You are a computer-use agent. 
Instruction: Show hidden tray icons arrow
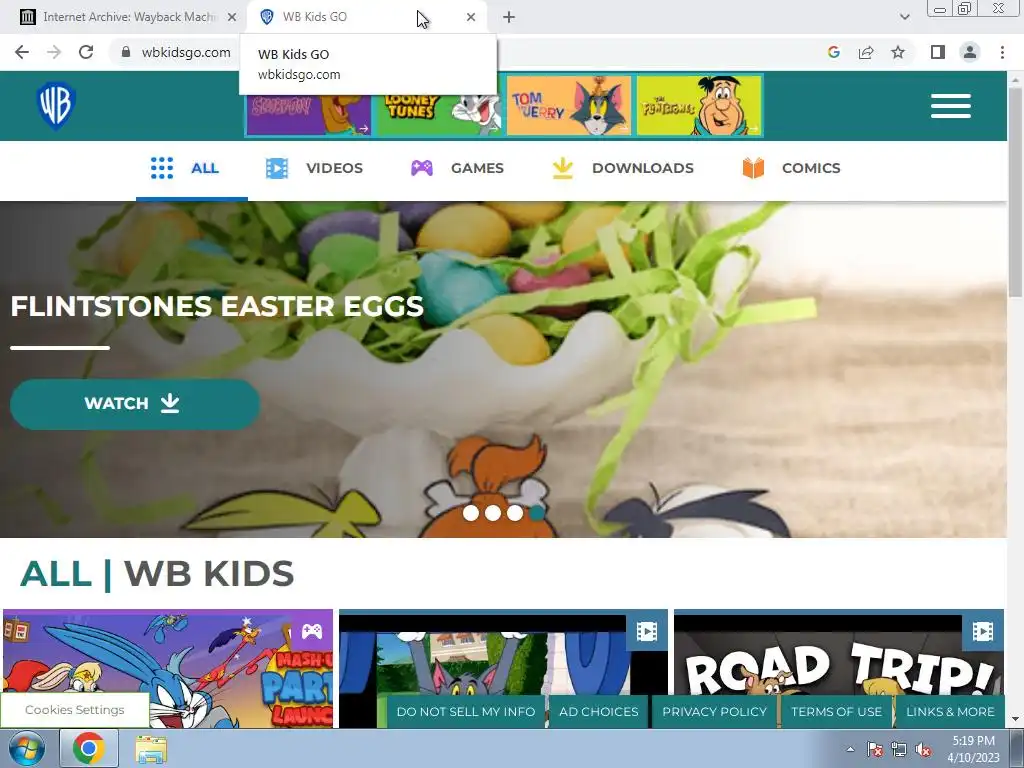click(x=850, y=749)
